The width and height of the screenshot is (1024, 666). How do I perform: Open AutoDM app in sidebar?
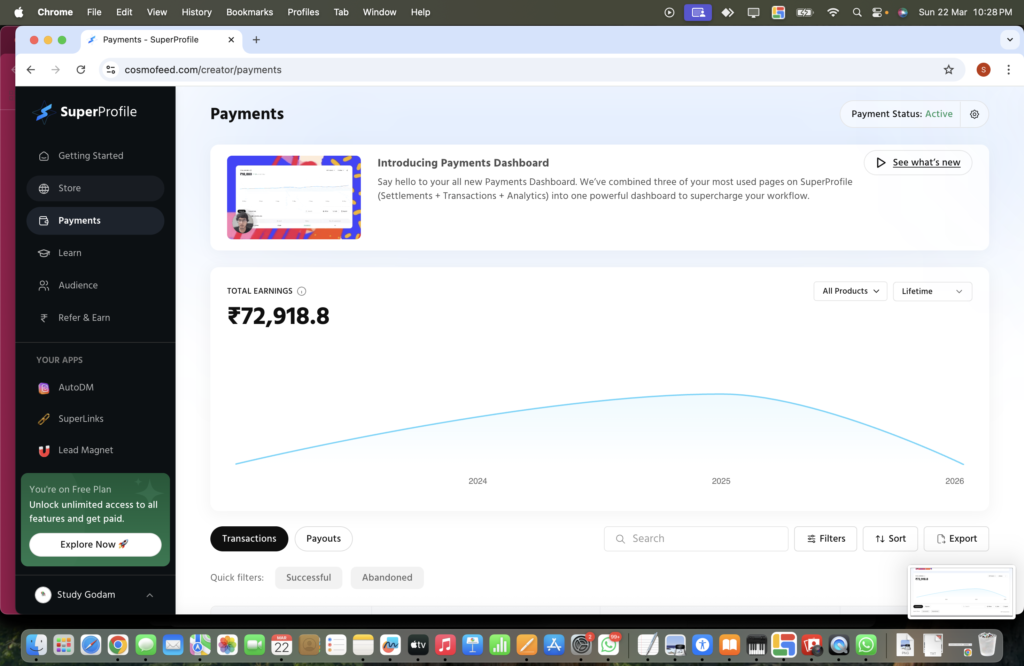click(x=75, y=387)
